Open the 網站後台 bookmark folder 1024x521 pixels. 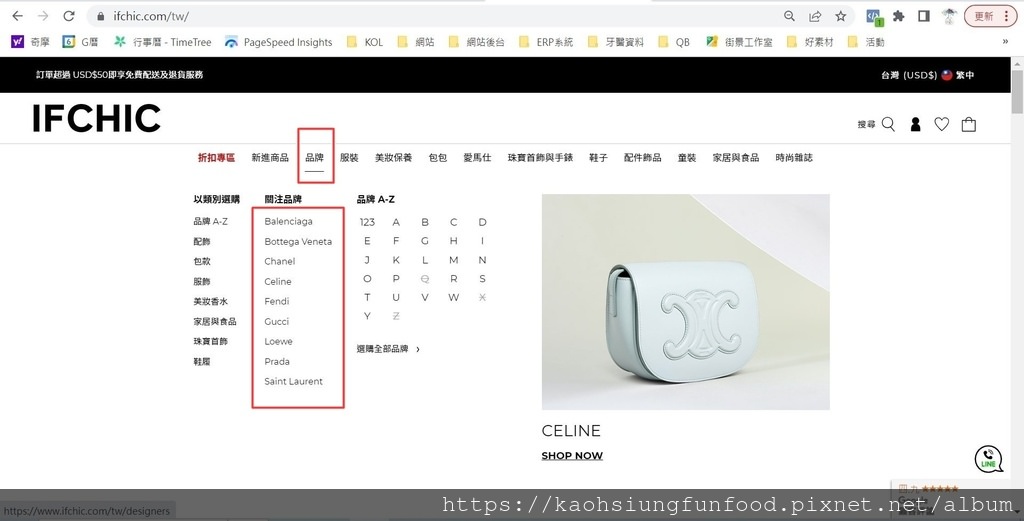point(476,42)
